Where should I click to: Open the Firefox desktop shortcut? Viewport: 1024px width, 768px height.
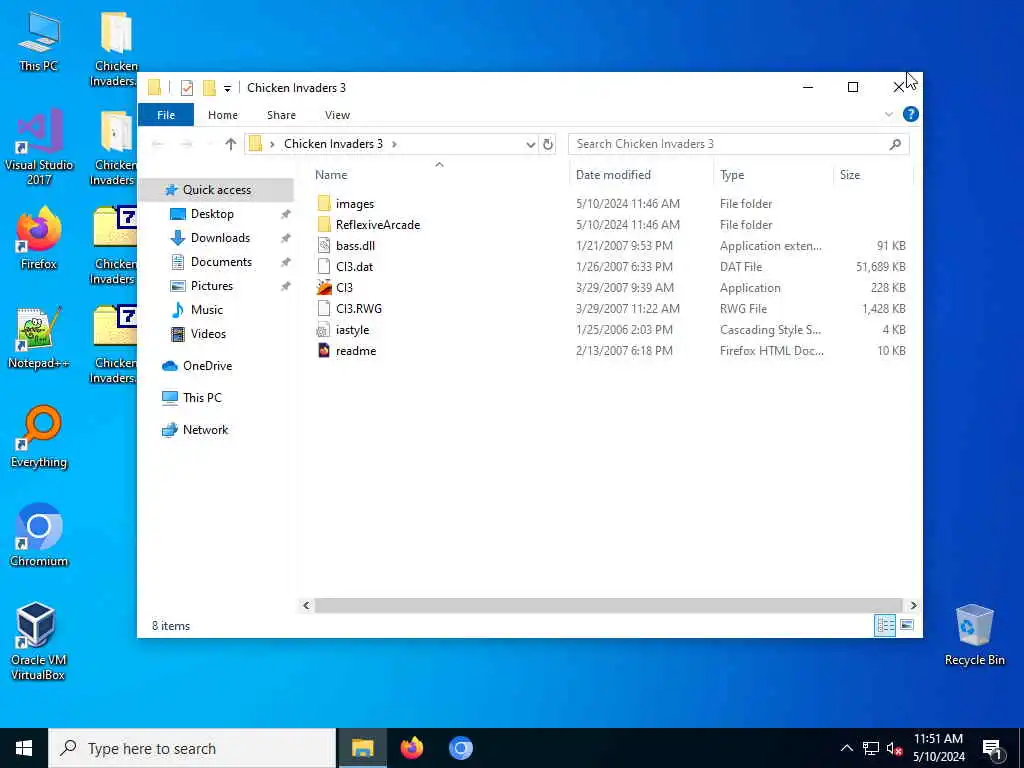coord(39,237)
